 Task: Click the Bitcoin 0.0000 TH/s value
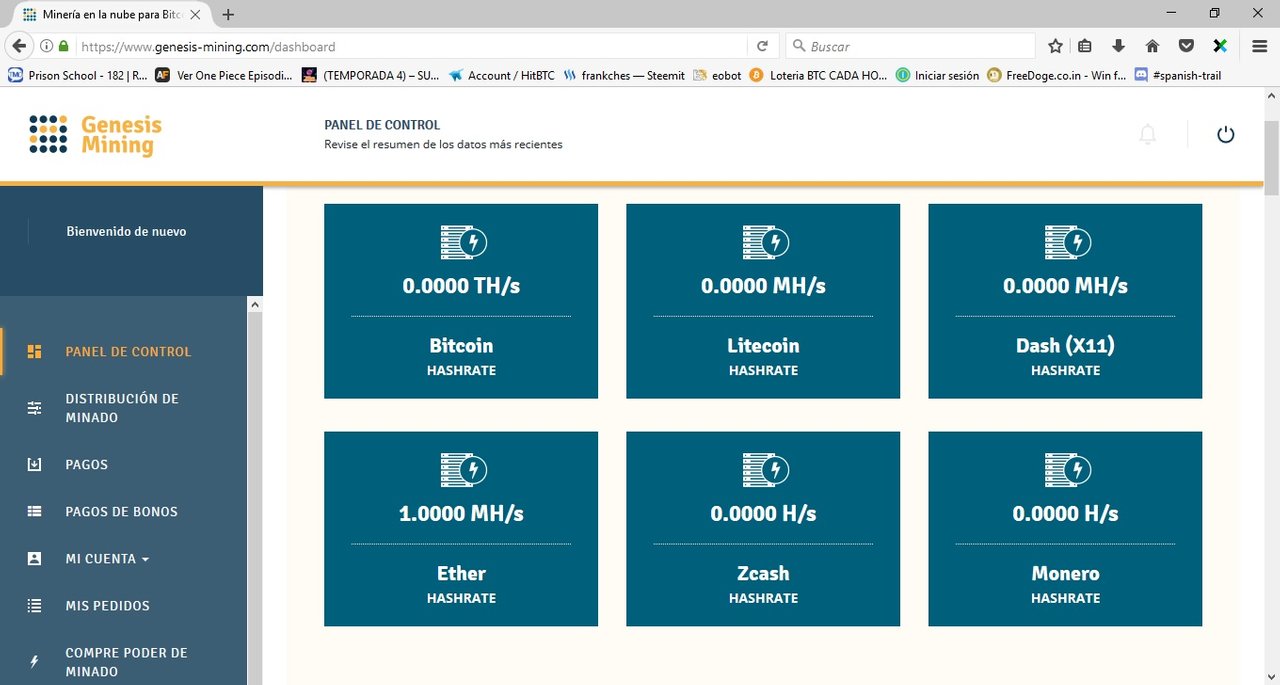click(x=461, y=286)
